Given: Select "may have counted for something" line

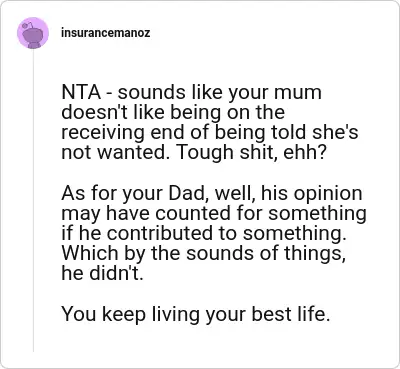Looking at the screenshot, I should click(x=214, y=214).
